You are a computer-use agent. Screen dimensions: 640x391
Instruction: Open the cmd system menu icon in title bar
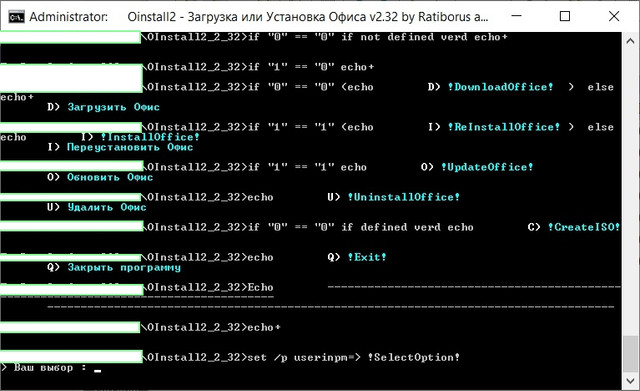click(x=16, y=17)
